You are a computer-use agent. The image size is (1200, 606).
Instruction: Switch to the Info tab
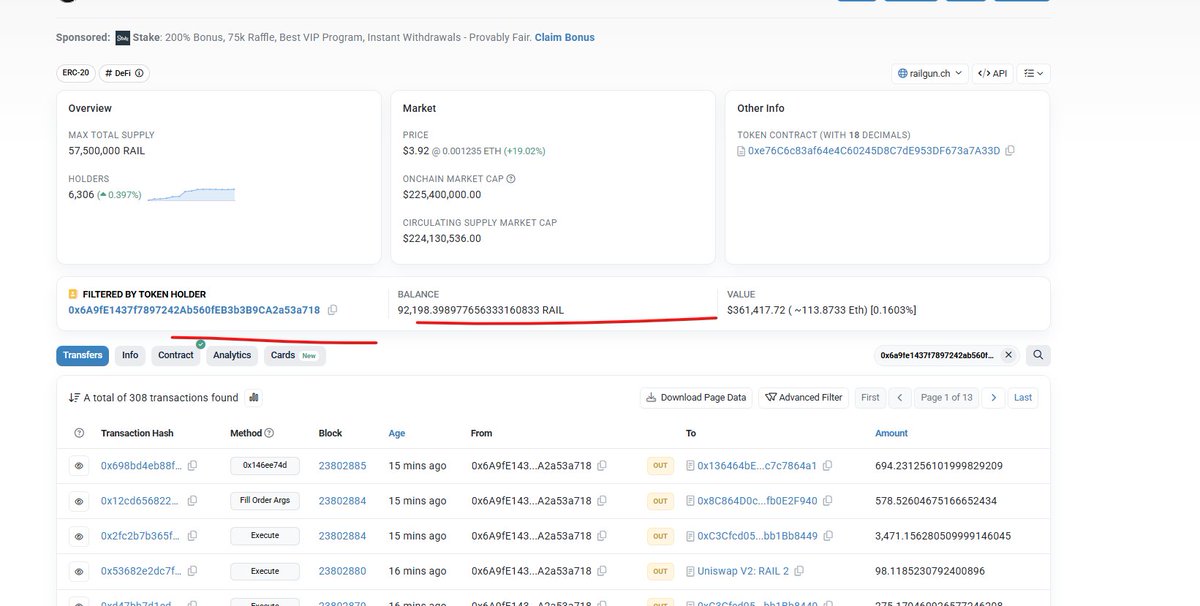pyautogui.click(x=129, y=355)
